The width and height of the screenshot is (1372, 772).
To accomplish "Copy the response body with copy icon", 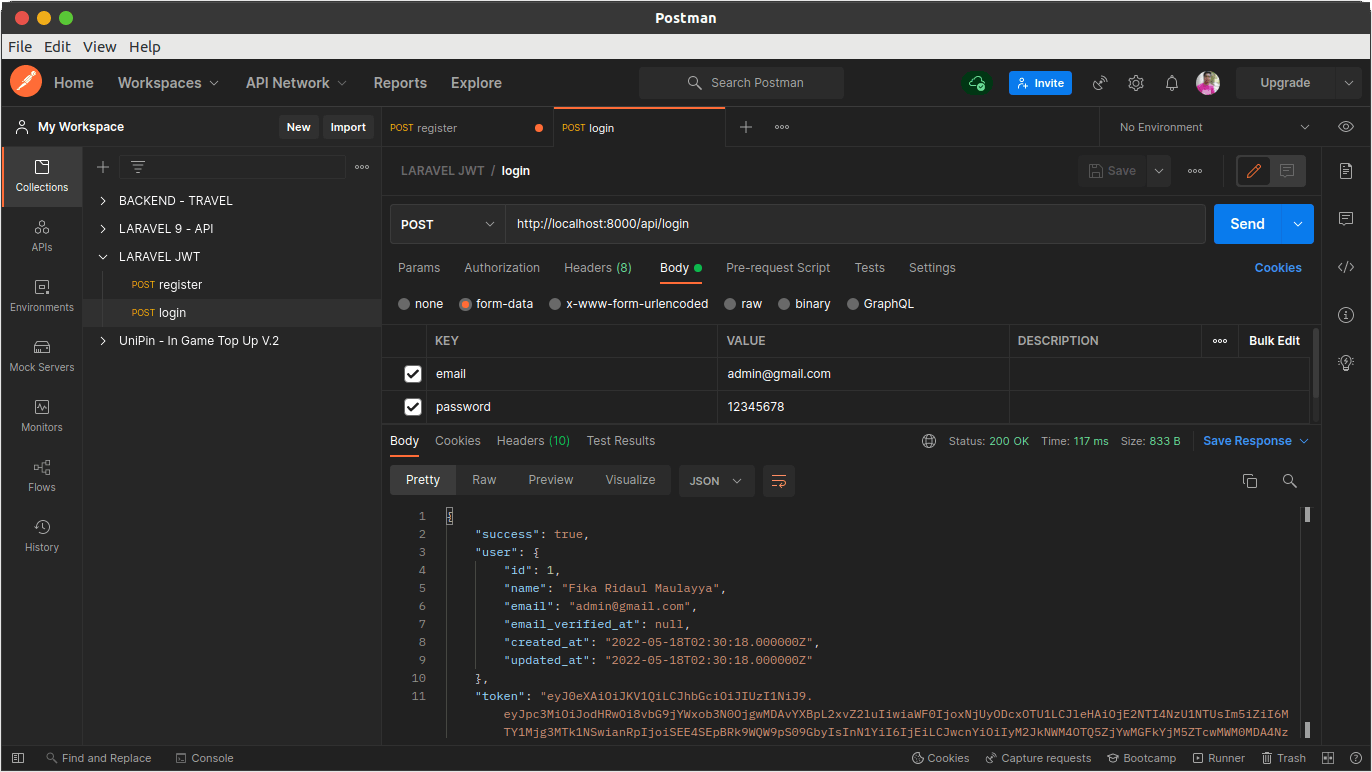I will coord(1249,481).
